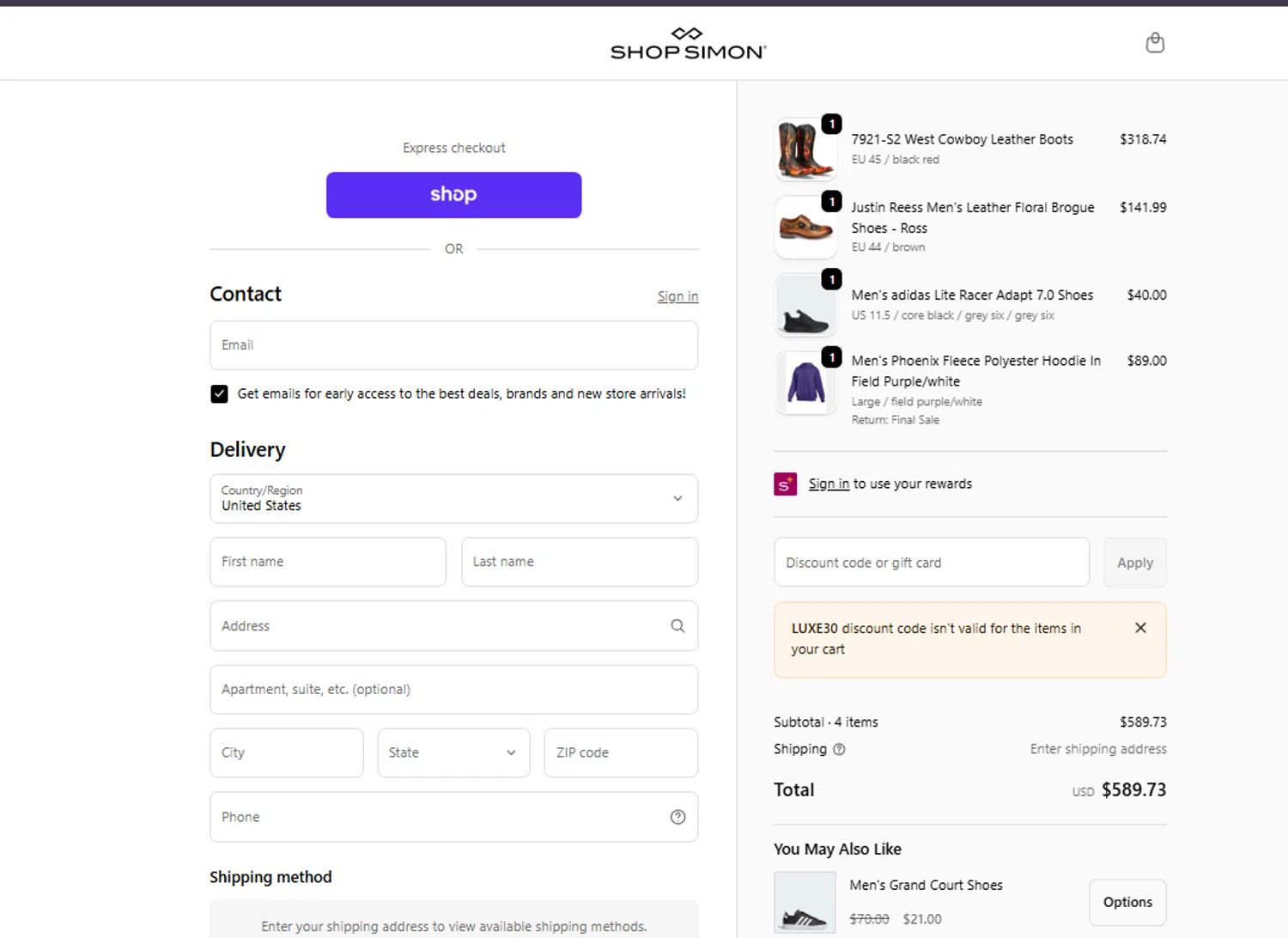Click the Phone field help icon

(677, 817)
